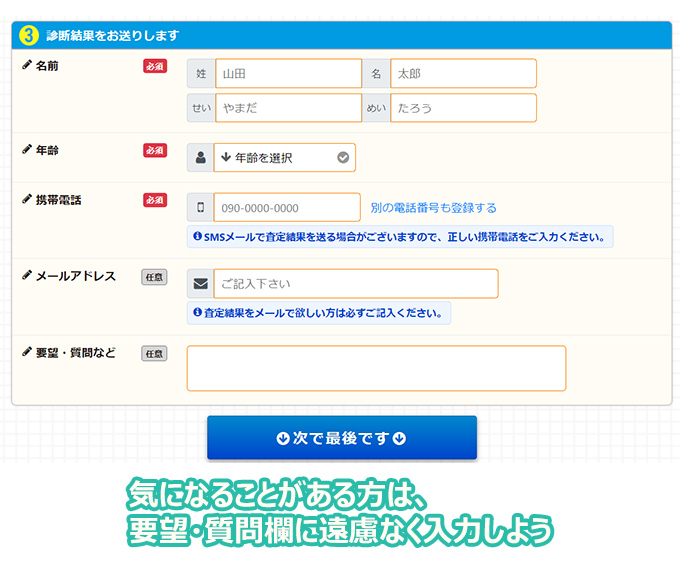Click the down-arrow icon right of 次で最後です
The width and height of the screenshot is (680, 569).
coord(399,438)
